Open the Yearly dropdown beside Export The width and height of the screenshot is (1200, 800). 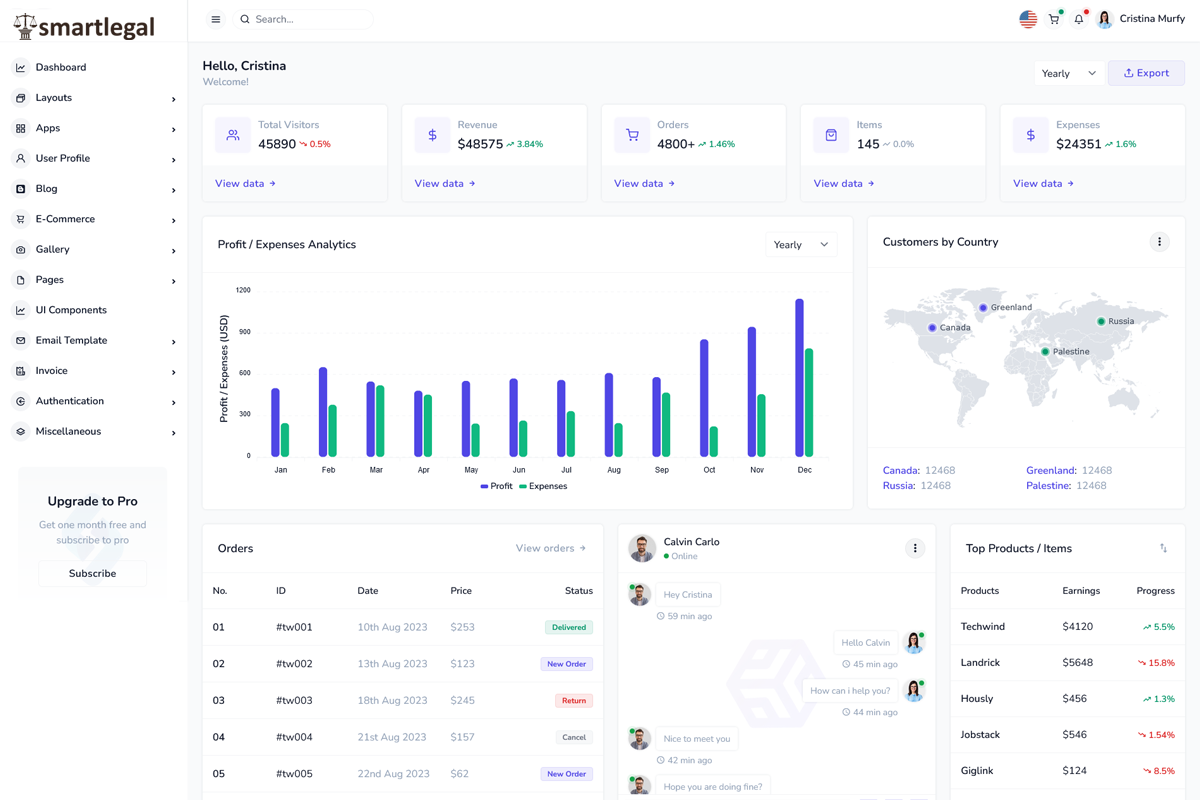pyautogui.click(x=1068, y=73)
